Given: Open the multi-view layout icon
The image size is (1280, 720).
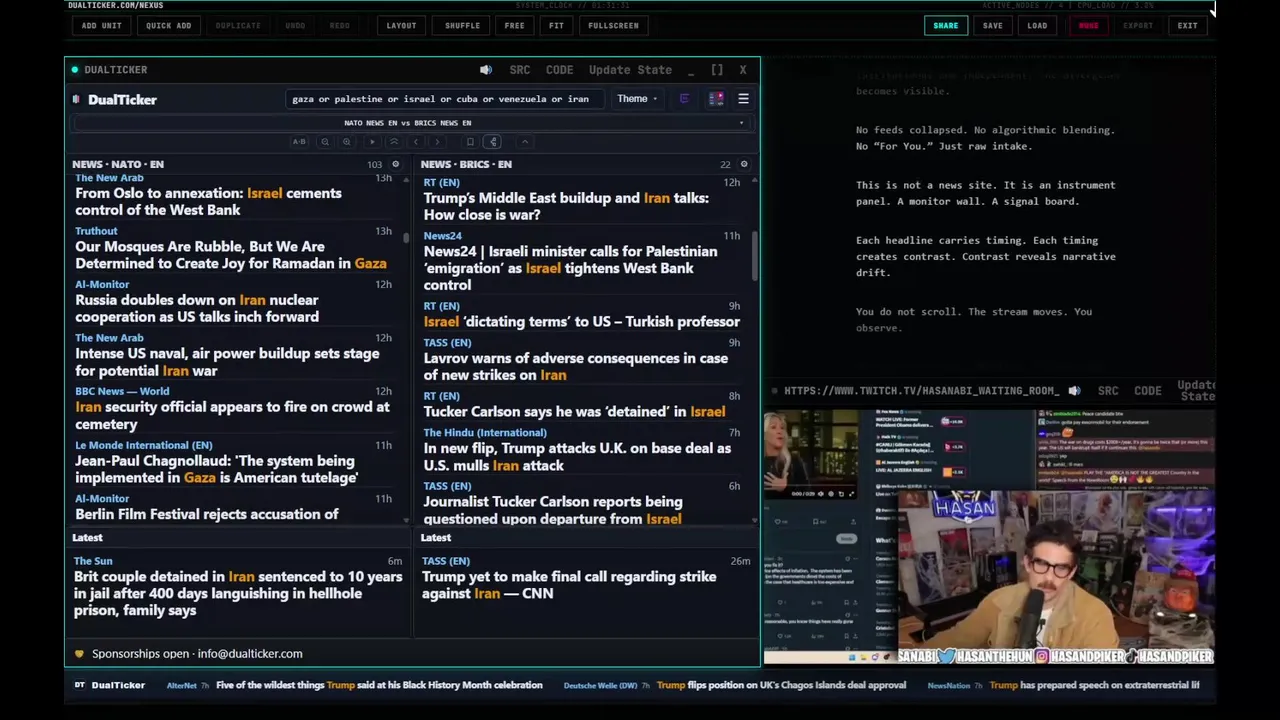Looking at the screenshot, I should pyautogui.click(x=716, y=99).
